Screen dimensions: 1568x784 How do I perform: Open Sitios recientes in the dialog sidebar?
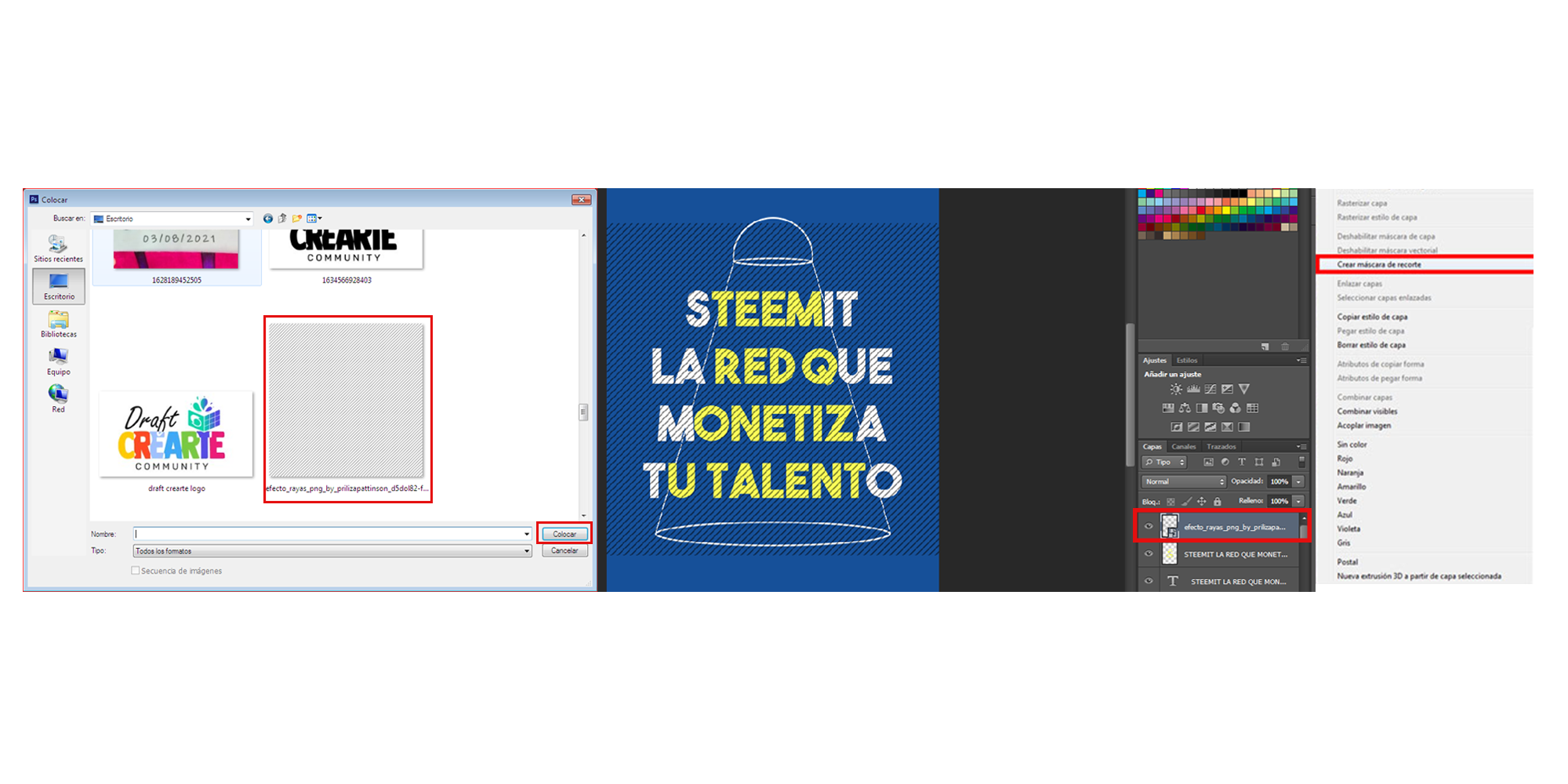[58, 249]
